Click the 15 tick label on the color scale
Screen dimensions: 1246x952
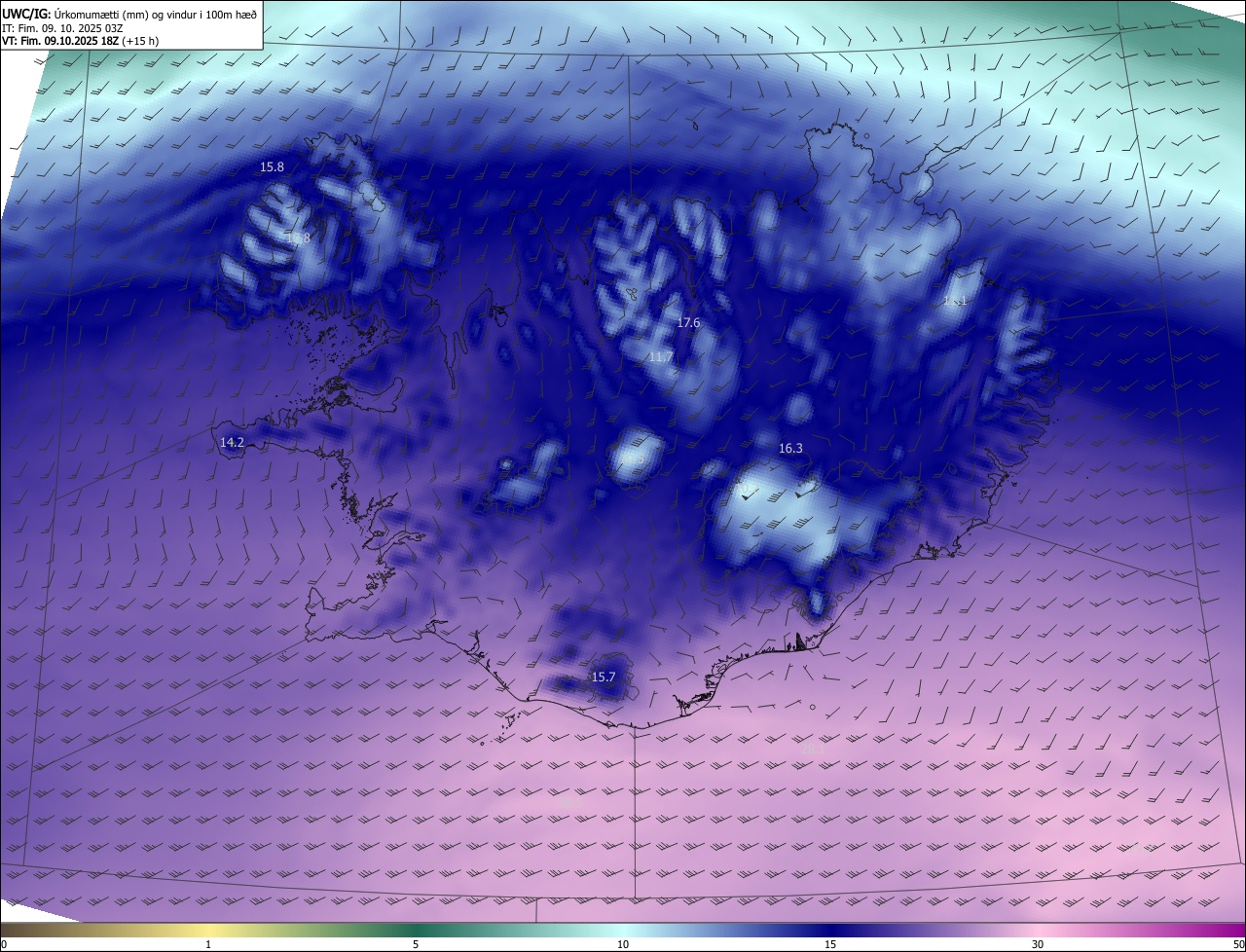(x=830, y=944)
